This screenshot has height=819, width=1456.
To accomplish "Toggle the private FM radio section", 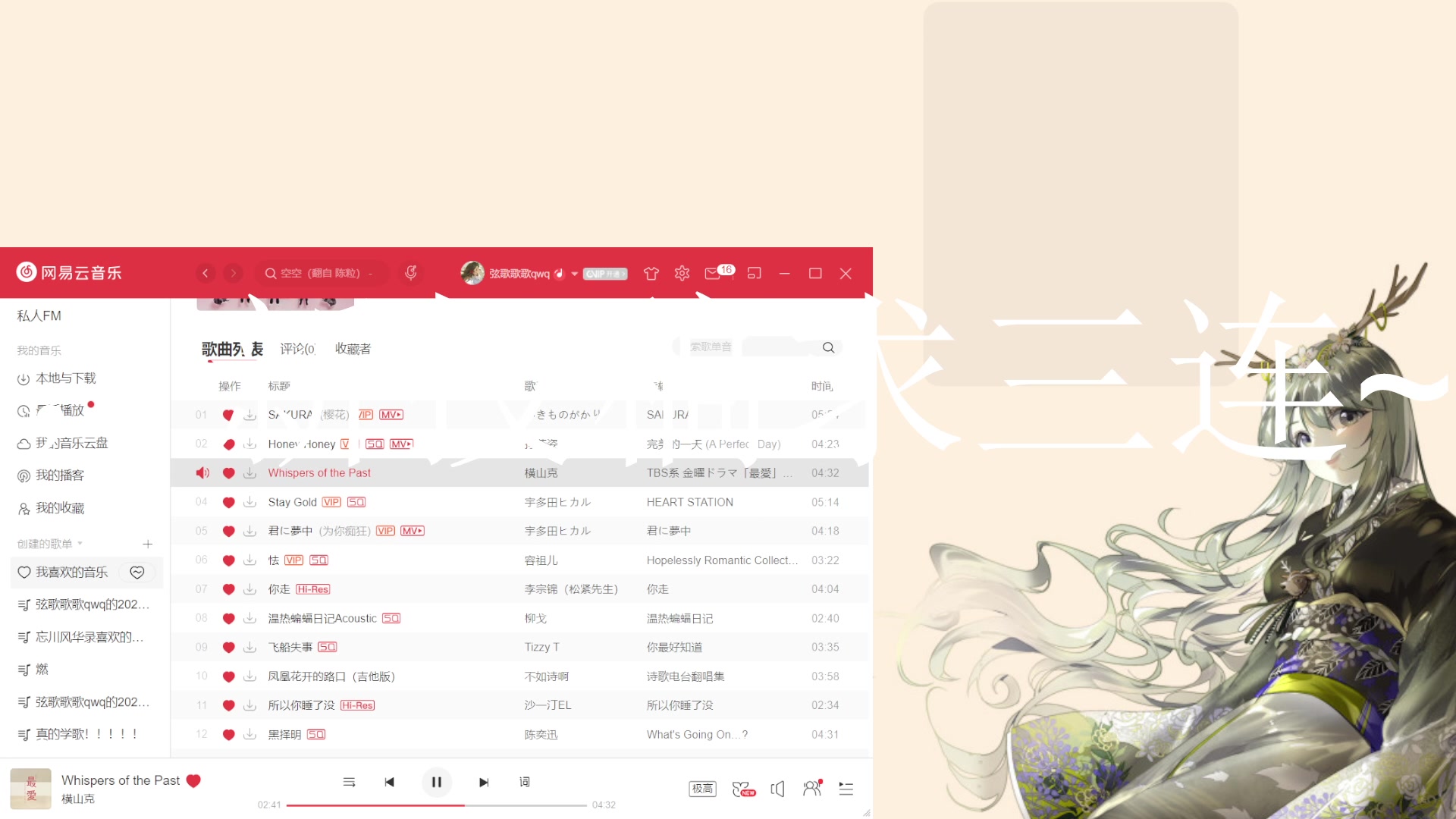I will 39,315.
